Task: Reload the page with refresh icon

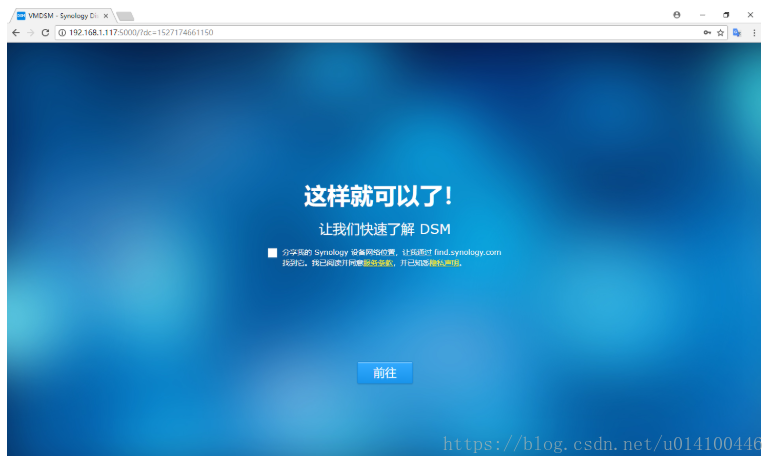Action: point(45,33)
